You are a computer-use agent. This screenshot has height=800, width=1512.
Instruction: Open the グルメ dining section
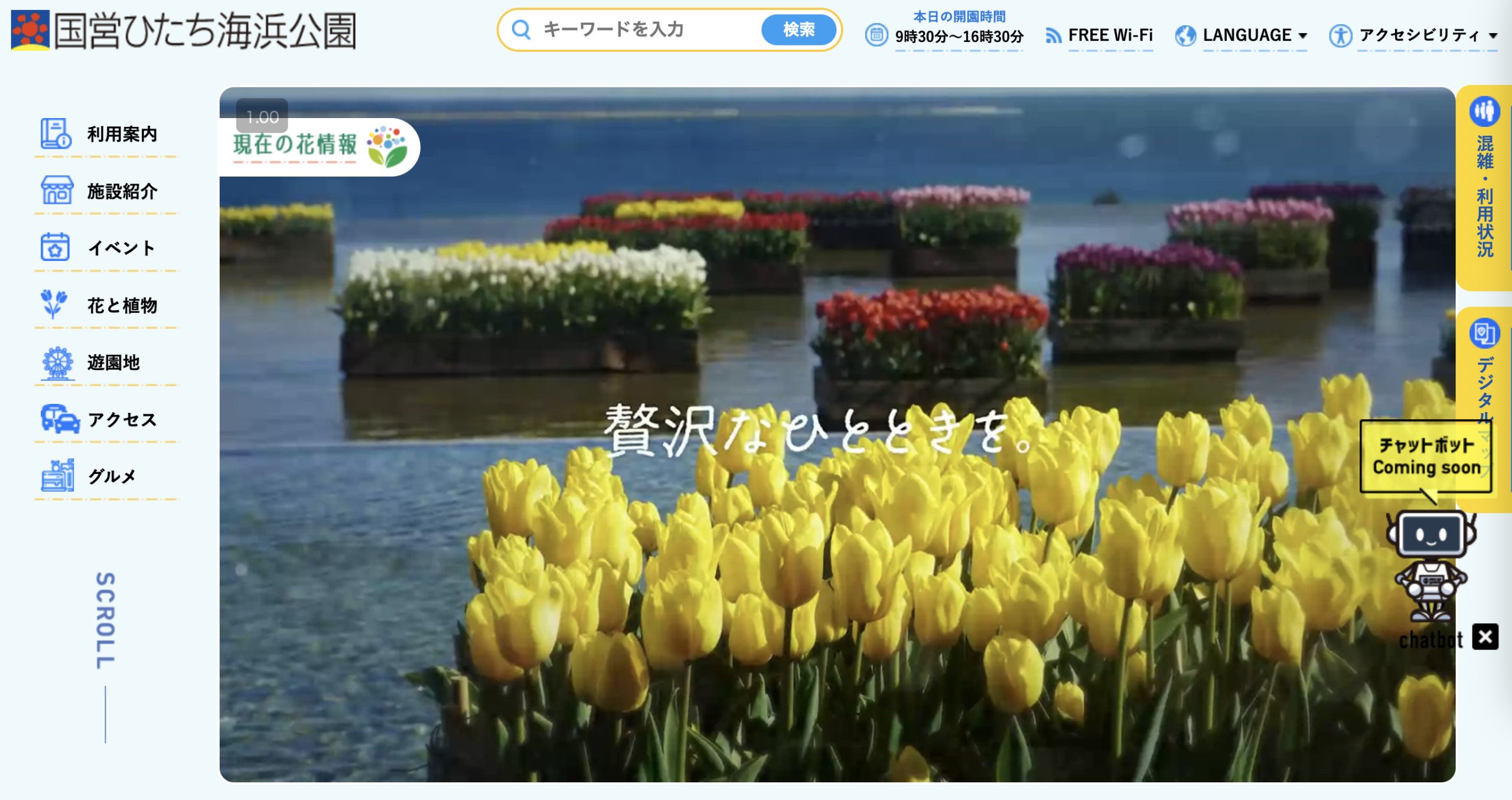click(113, 476)
